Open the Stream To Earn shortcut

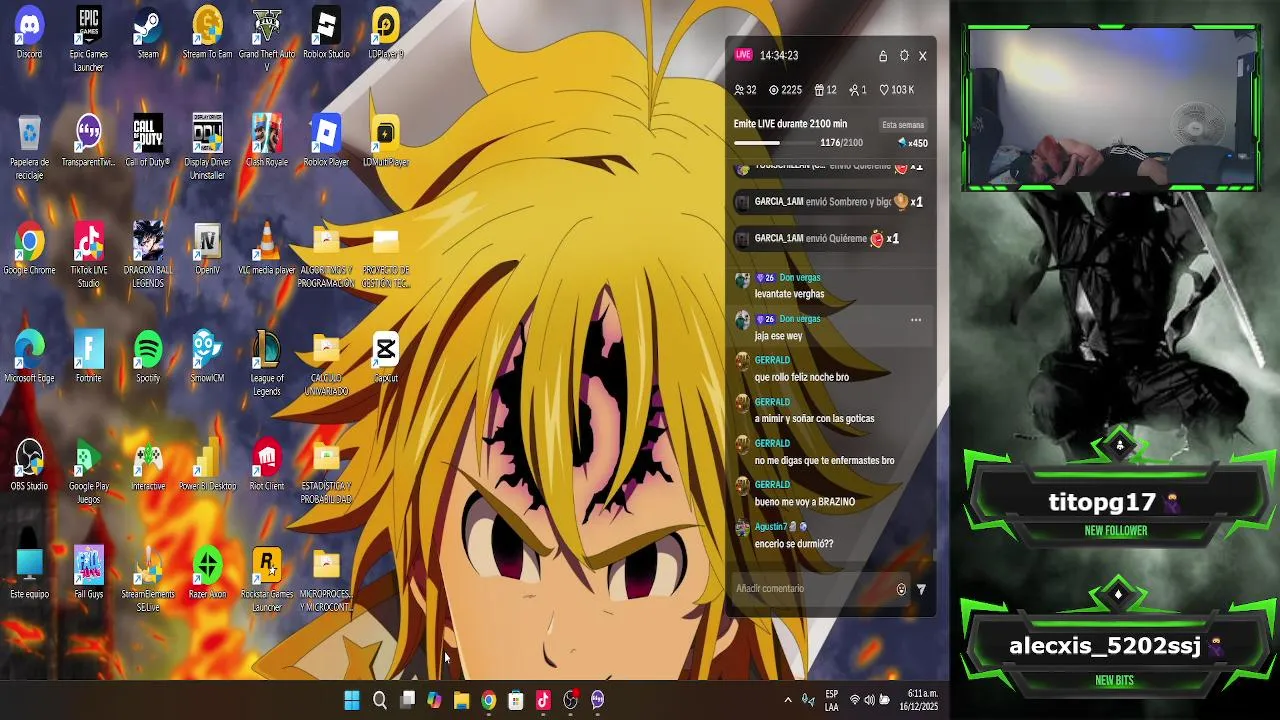tap(207, 33)
